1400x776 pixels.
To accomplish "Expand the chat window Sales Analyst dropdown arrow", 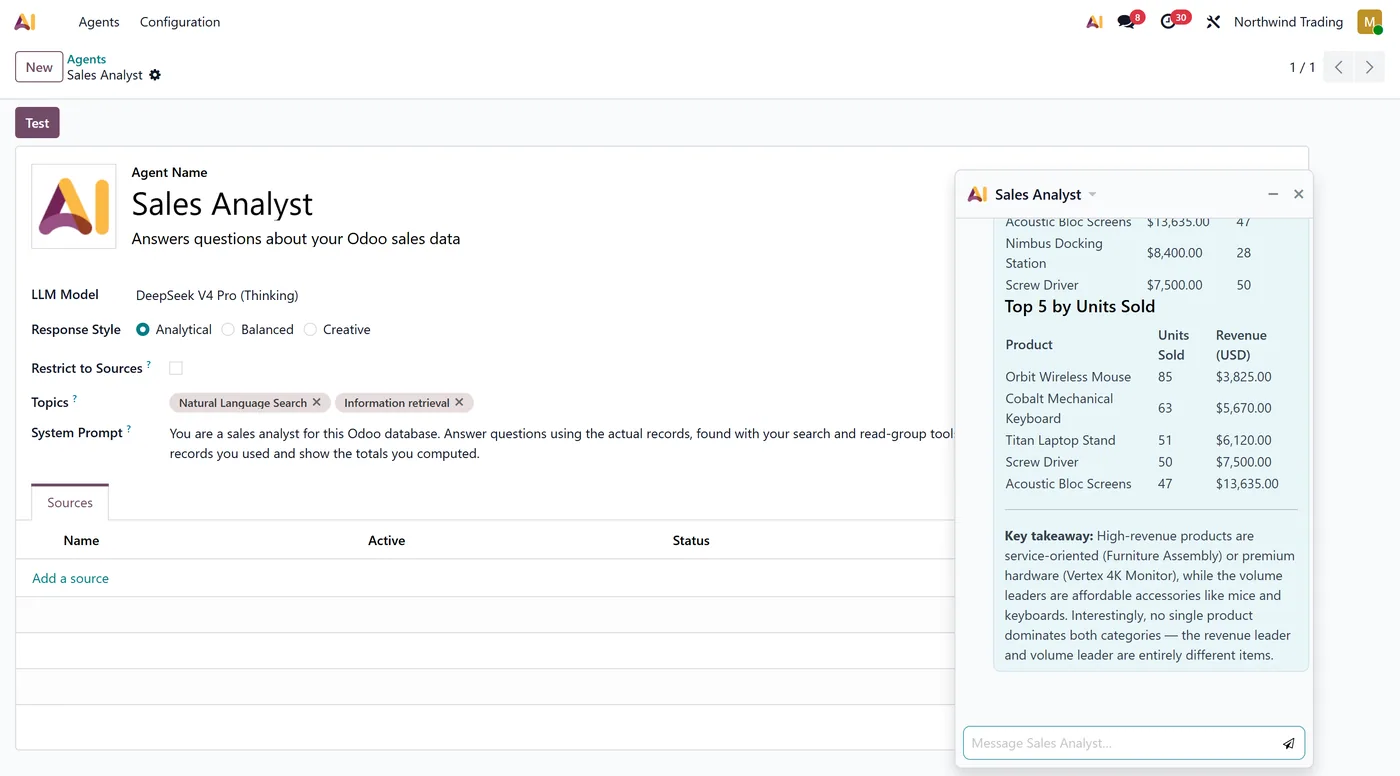I will point(1092,194).
